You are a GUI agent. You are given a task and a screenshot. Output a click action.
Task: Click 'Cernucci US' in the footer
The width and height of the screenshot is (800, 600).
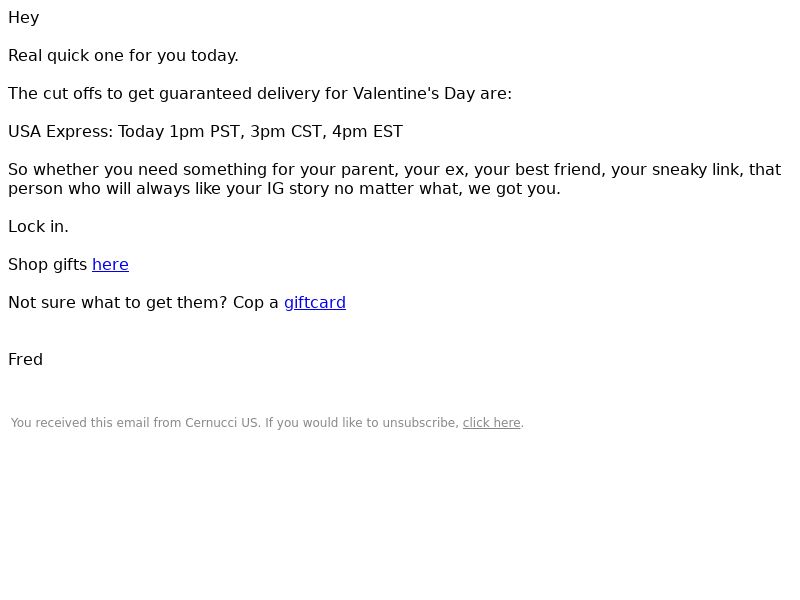(x=222, y=423)
